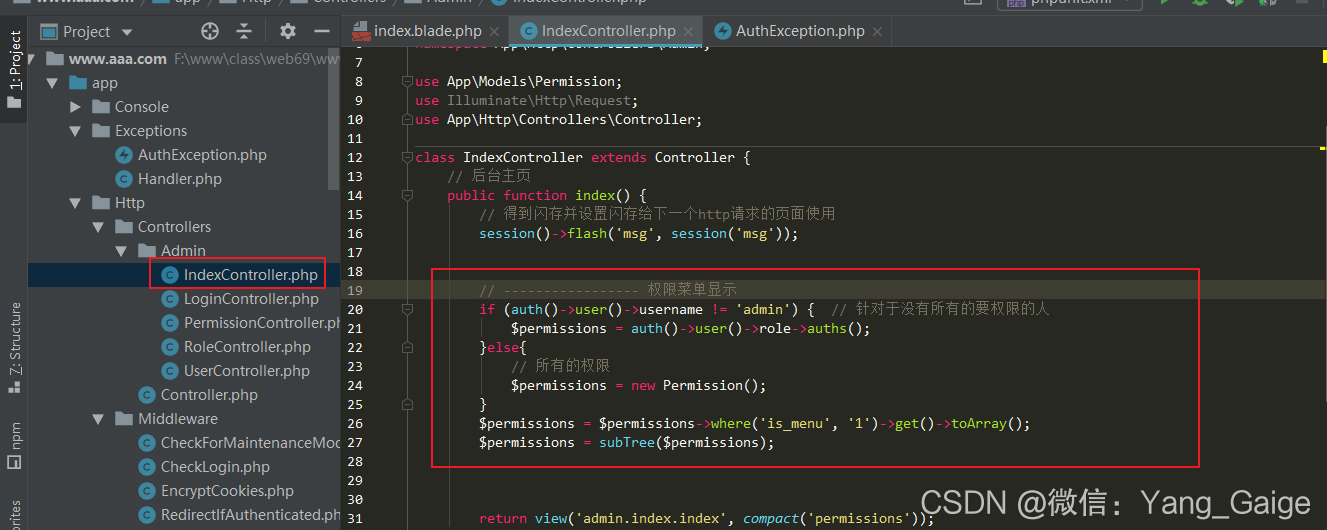Viewport: 1327px width, 530px height.
Task: Open Project panel settings gear
Action: [288, 31]
